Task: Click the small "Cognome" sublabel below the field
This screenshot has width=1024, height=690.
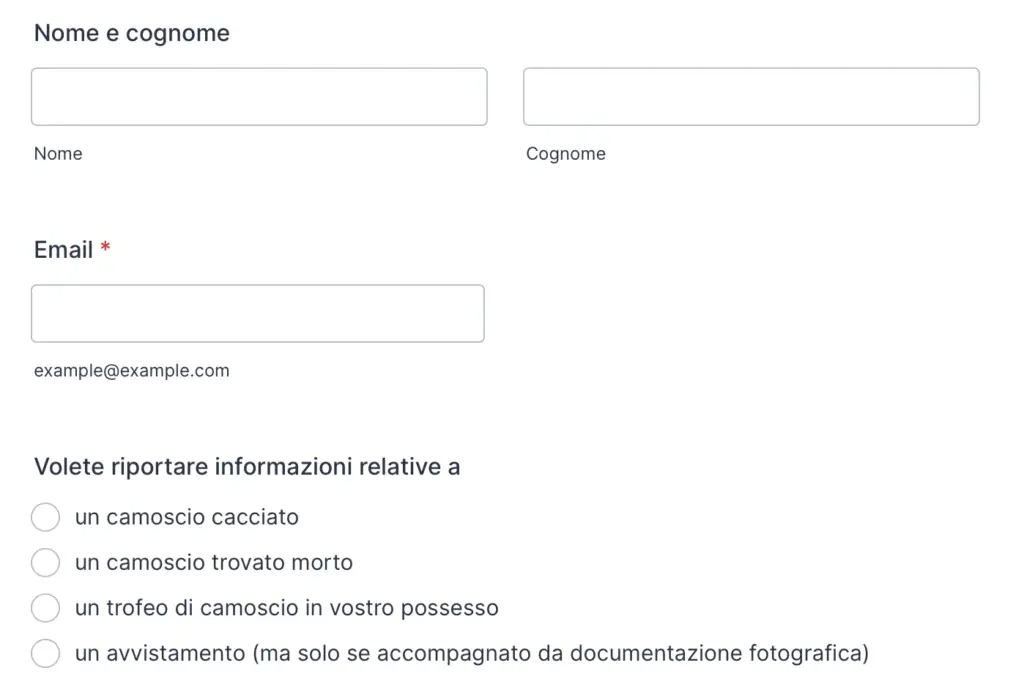Action: [x=566, y=154]
